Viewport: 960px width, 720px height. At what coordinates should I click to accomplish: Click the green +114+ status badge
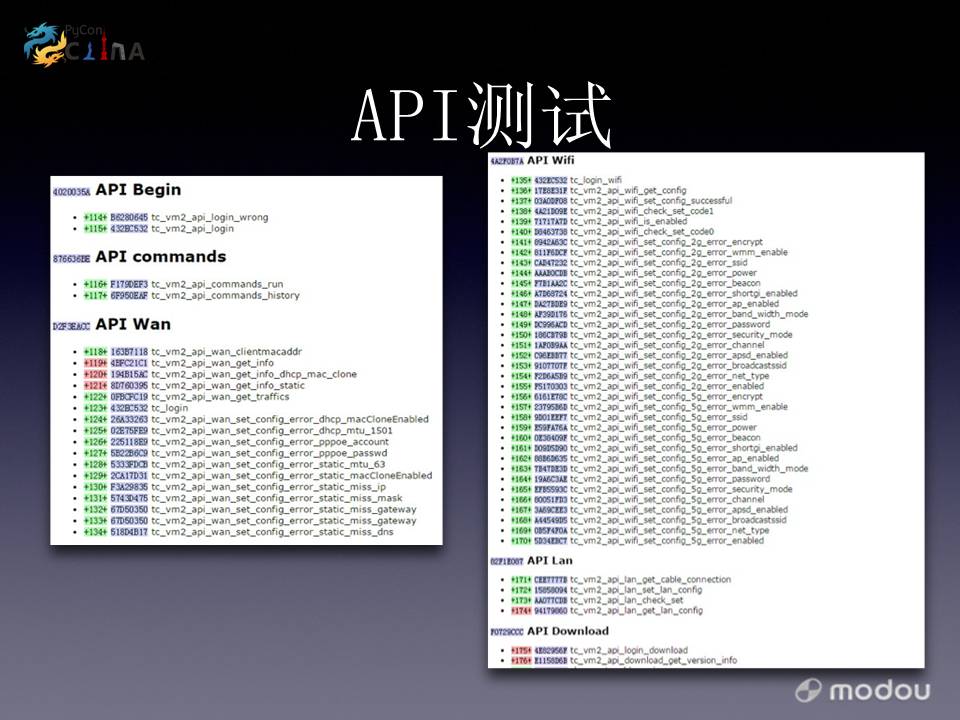[x=94, y=217]
